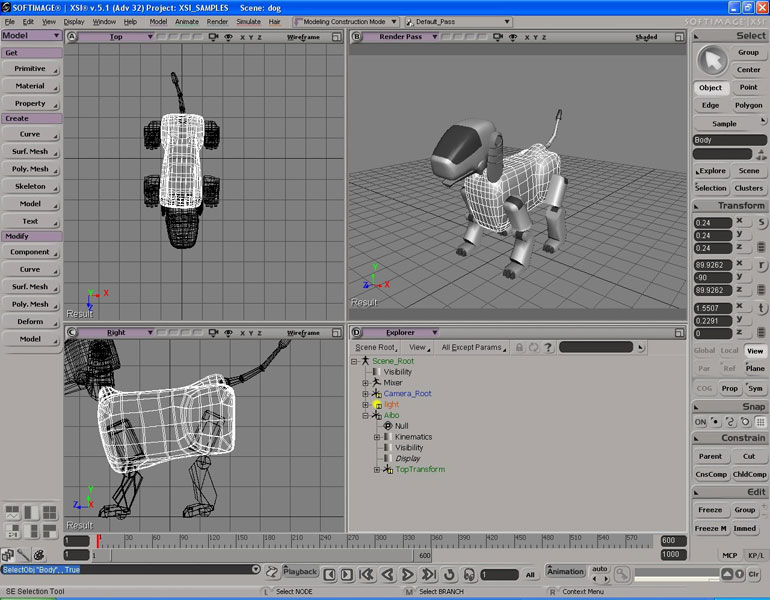Enable Object selection filter
The width and height of the screenshot is (770, 600).
[x=711, y=88]
